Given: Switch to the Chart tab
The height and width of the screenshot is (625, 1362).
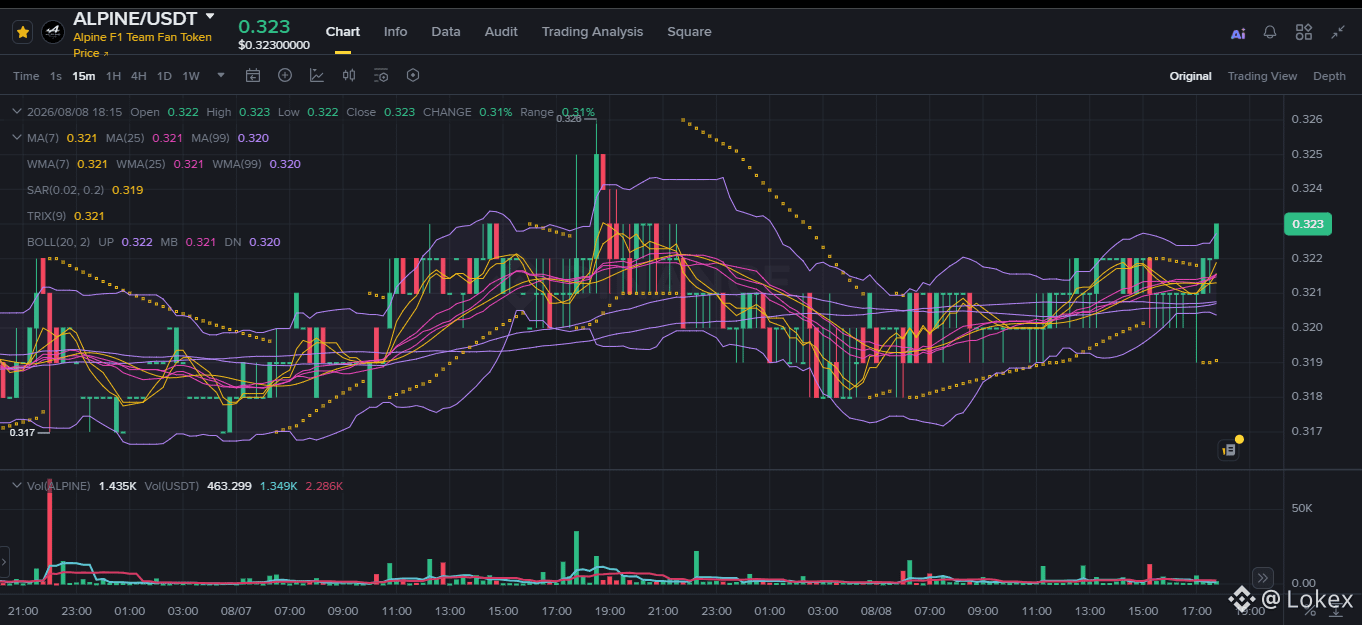Looking at the screenshot, I should 343,32.
